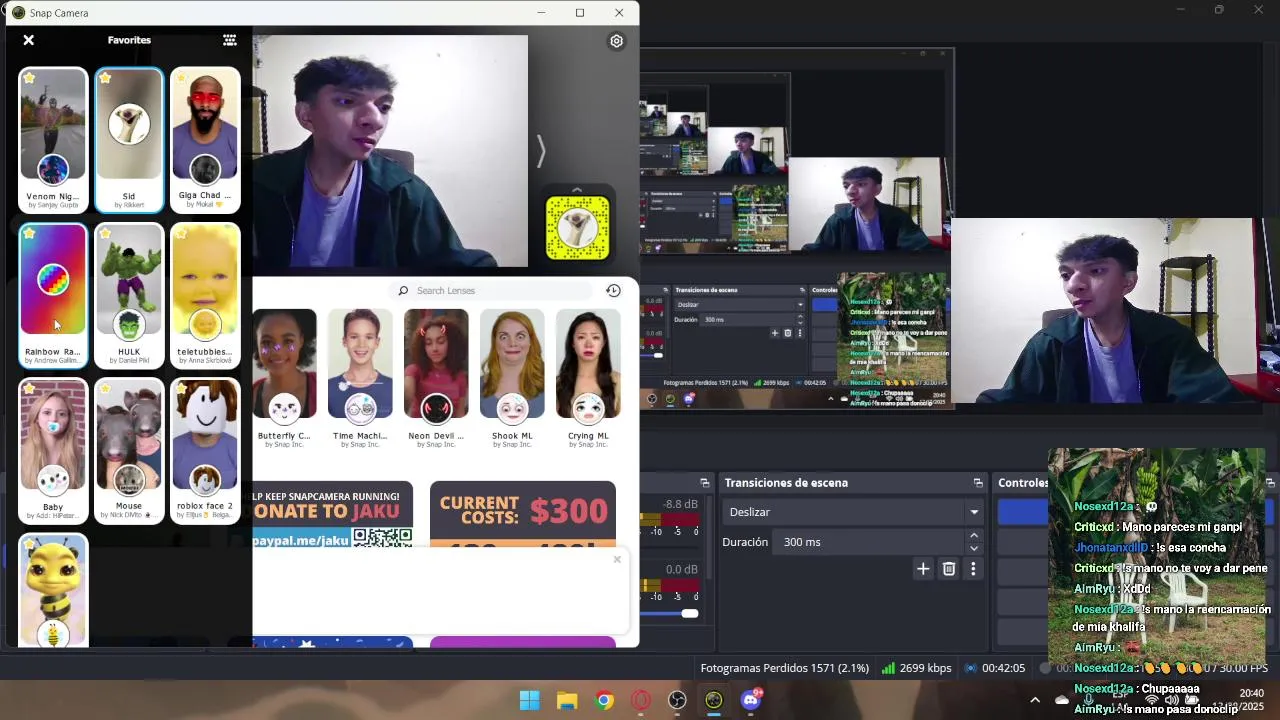The image size is (1280, 720).
Task: Toggle the star on HULK lens
Action: 105,233
